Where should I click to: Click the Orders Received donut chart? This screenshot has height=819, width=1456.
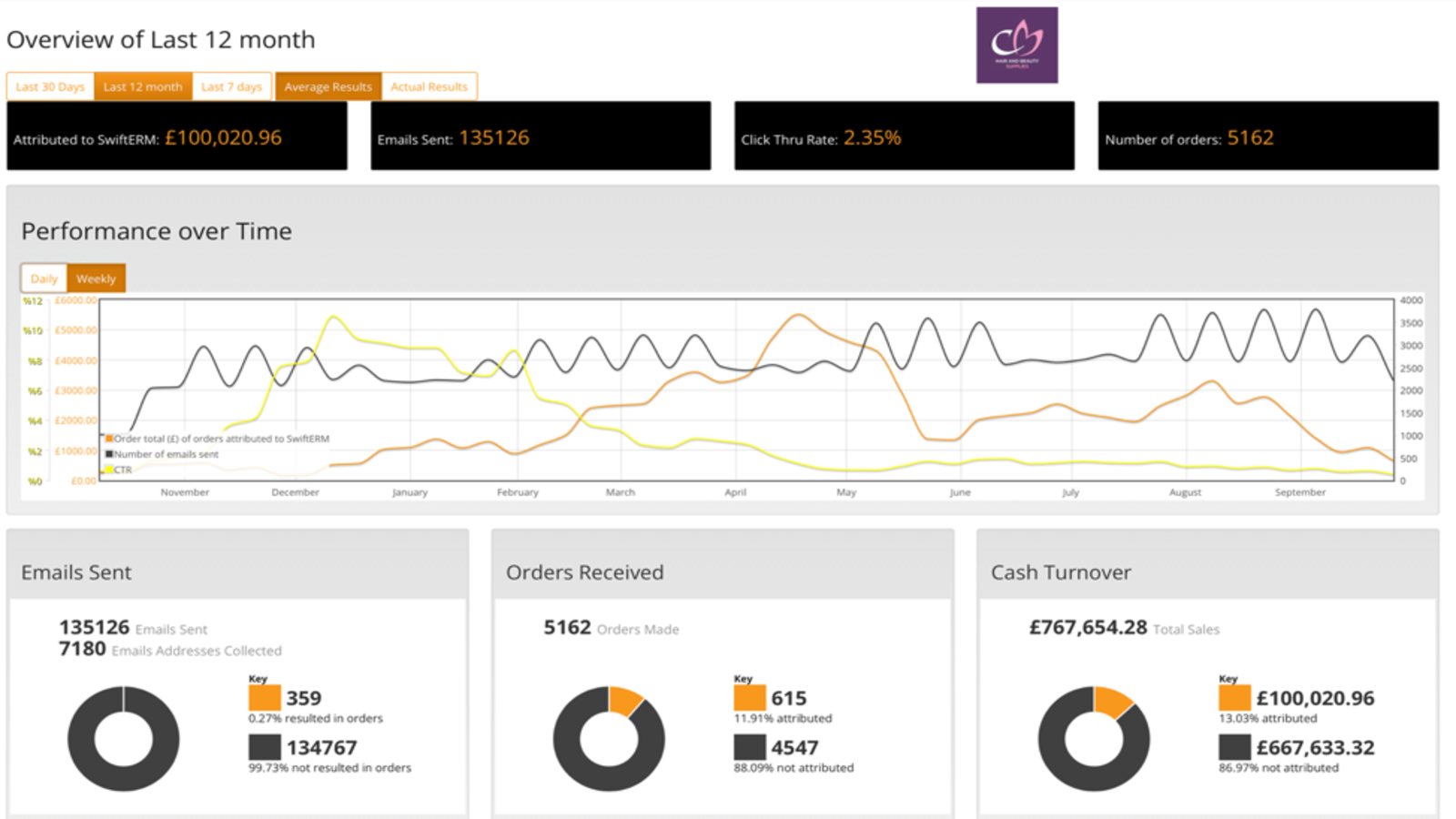pos(609,739)
